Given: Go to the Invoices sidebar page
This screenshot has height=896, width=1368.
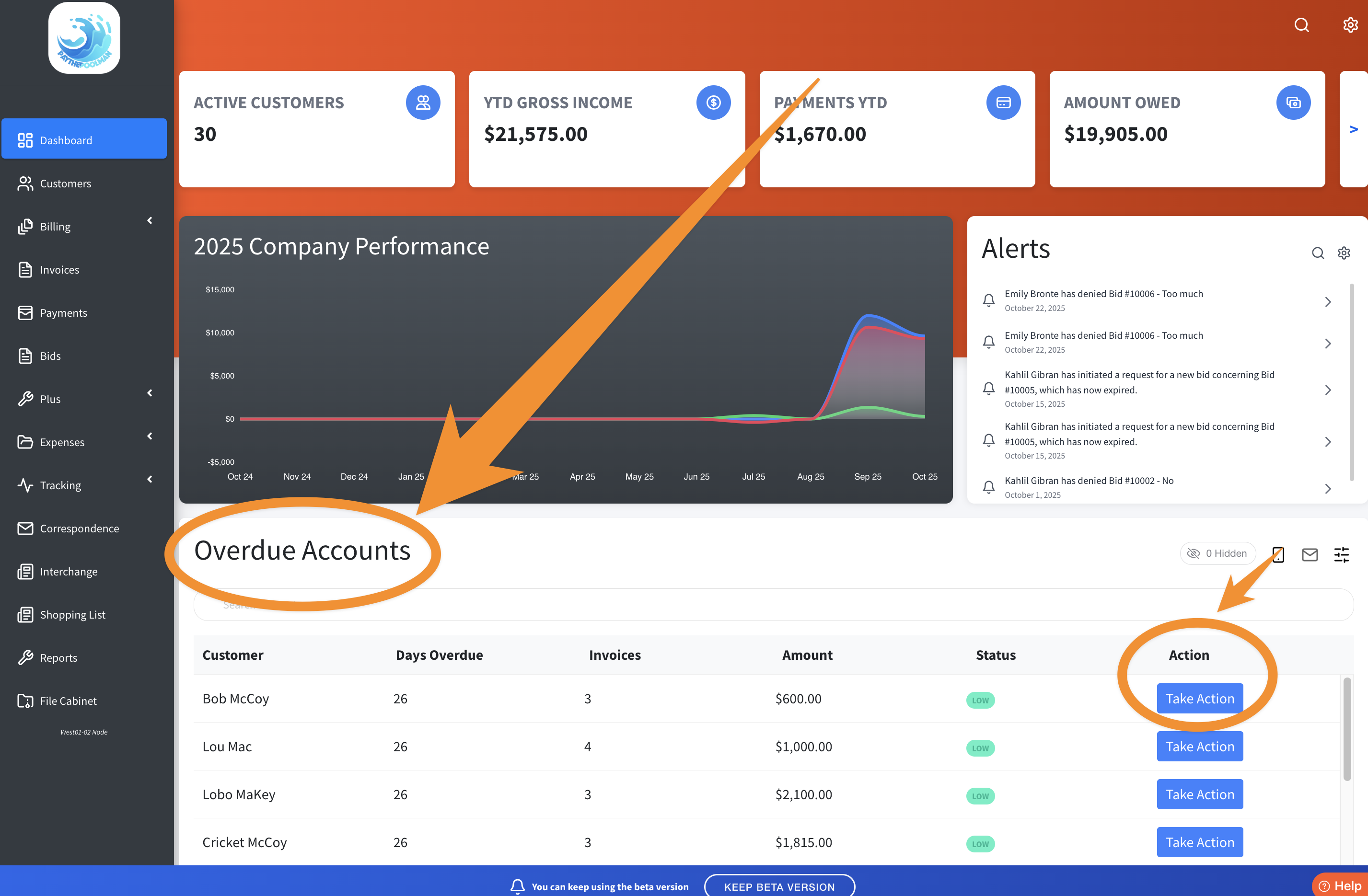Looking at the screenshot, I should coord(59,270).
